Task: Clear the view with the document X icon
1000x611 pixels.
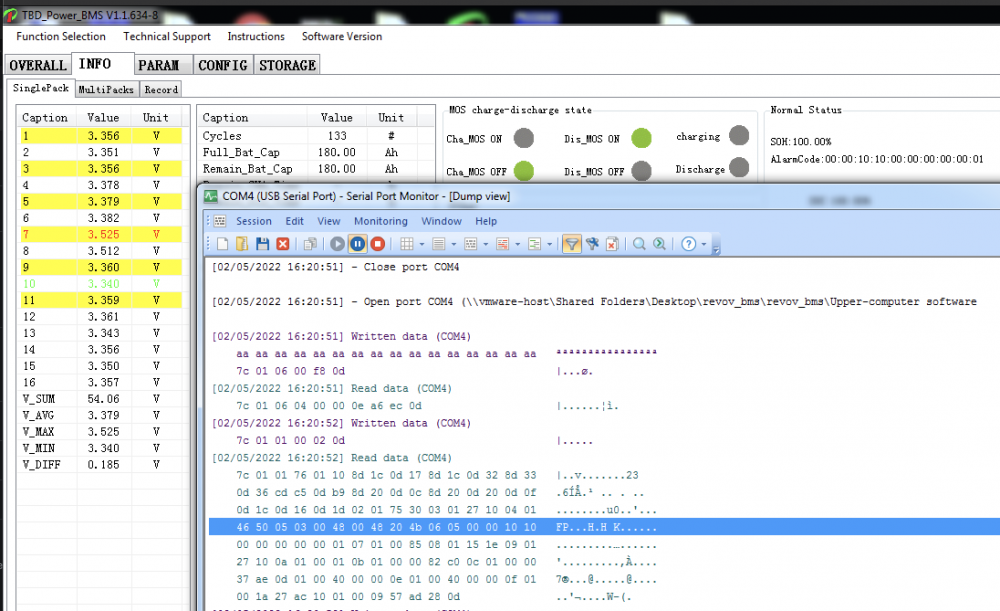Action: 612,244
